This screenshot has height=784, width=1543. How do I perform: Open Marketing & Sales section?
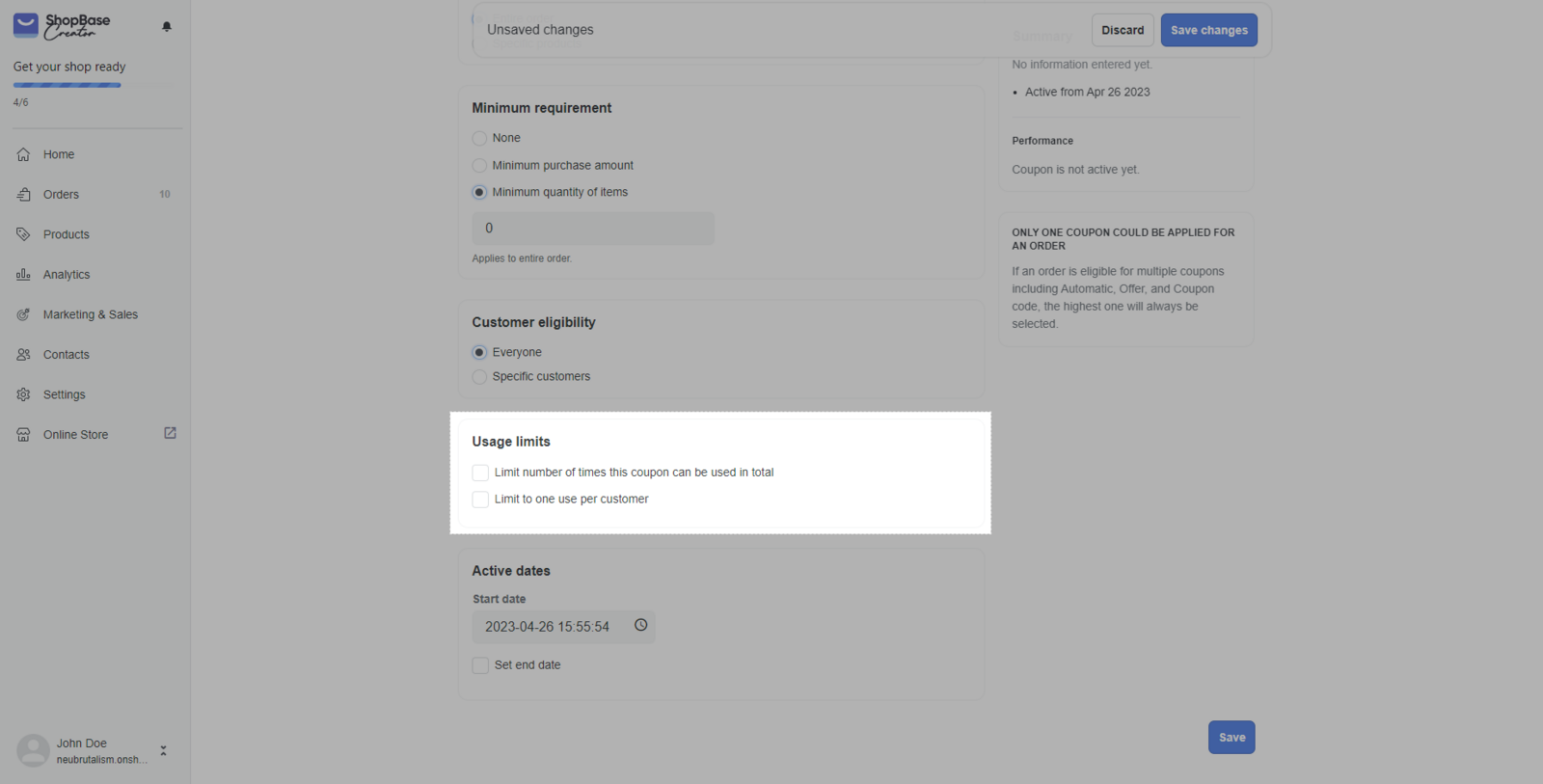click(91, 314)
